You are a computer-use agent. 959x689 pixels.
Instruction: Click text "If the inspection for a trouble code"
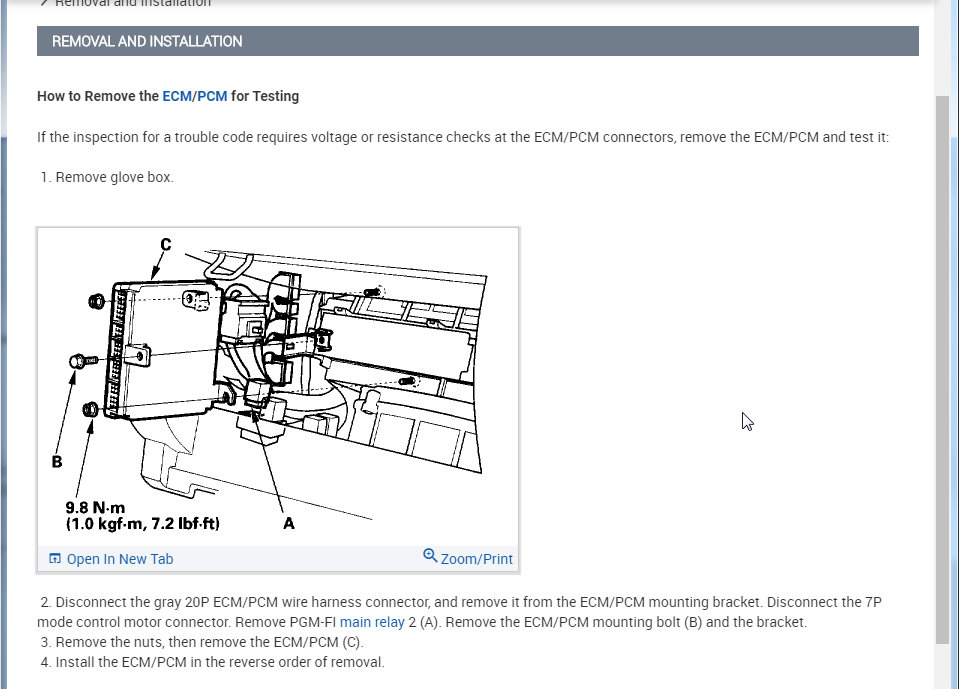tap(144, 137)
